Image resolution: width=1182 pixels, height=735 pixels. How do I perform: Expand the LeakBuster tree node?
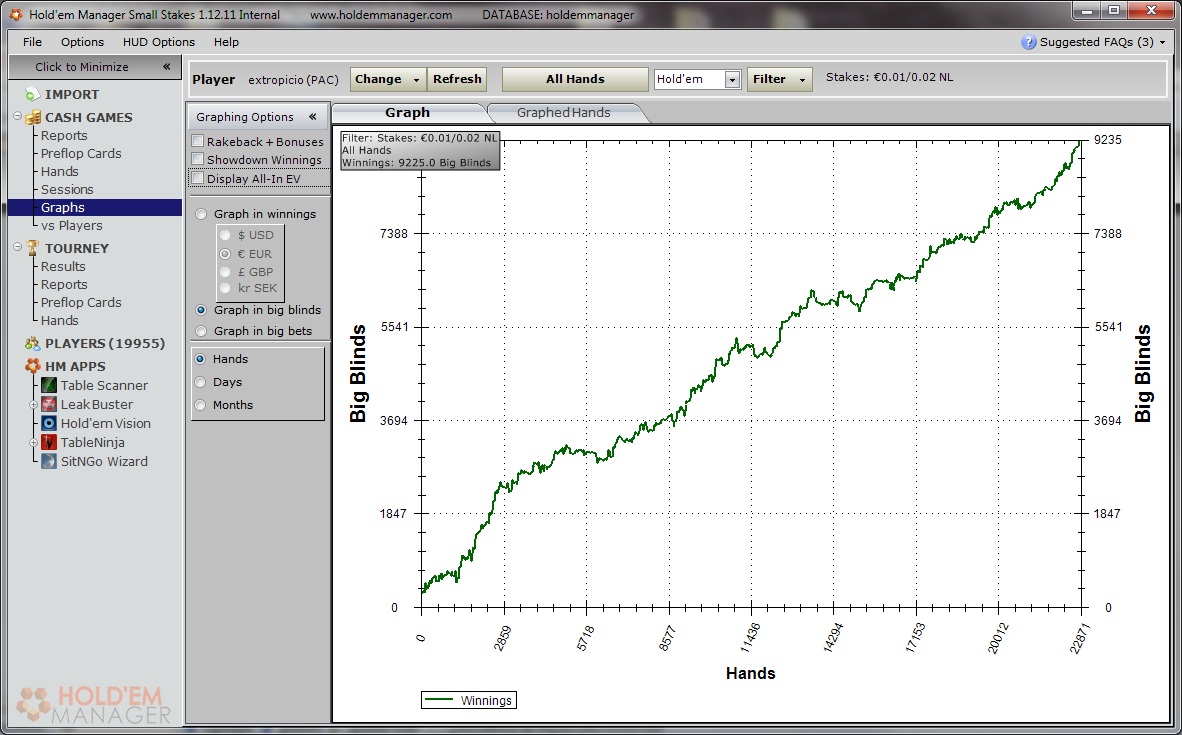coord(33,405)
